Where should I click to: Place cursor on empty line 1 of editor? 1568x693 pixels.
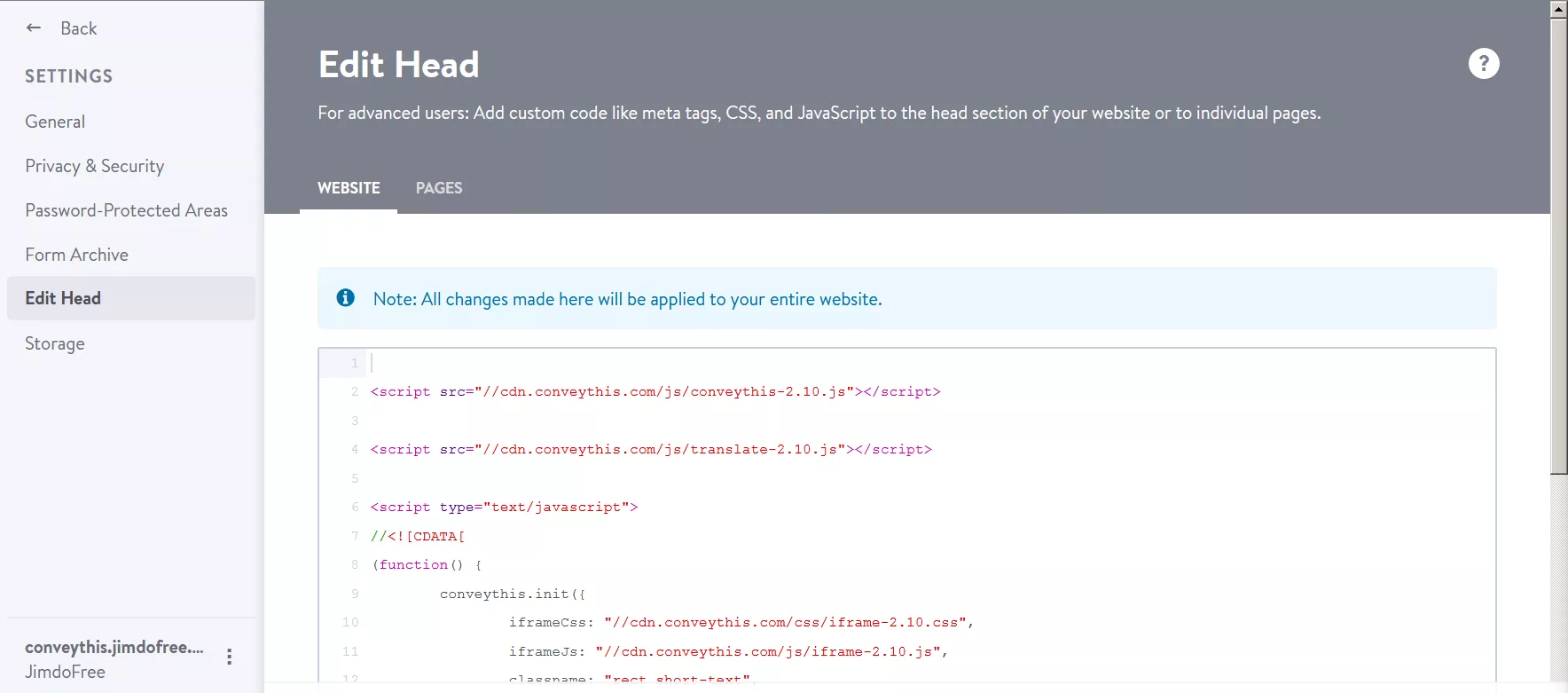click(931, 363)
